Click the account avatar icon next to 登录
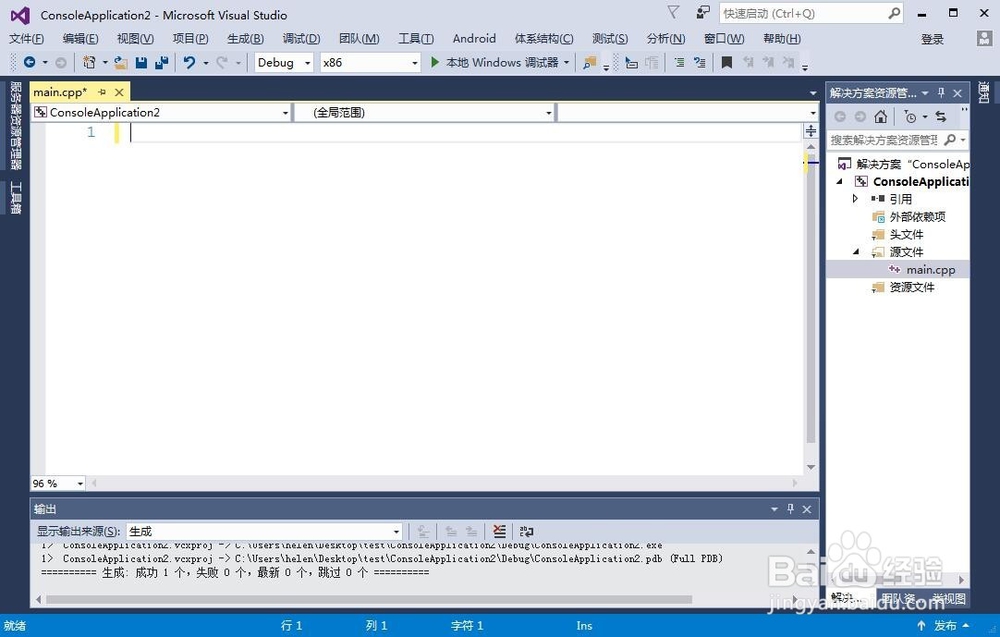 (x=984, y=38)
